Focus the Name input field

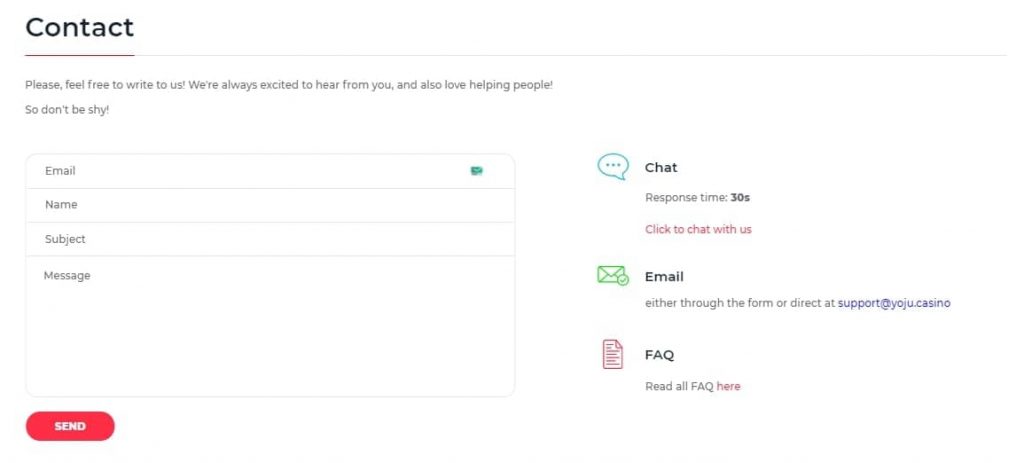pyautogui.click(x=270, y=205)
